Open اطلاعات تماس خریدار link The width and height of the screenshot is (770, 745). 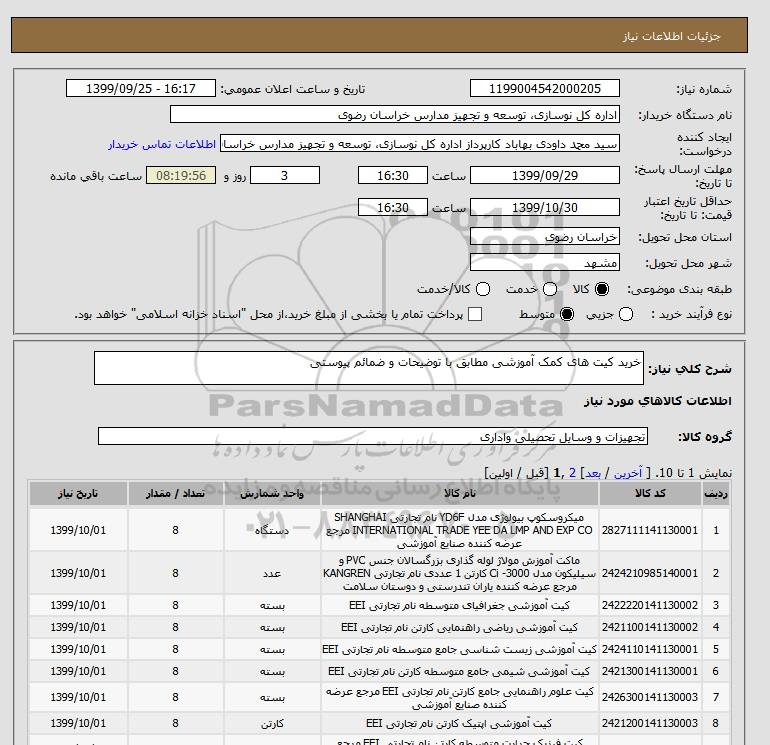point(162,144)
